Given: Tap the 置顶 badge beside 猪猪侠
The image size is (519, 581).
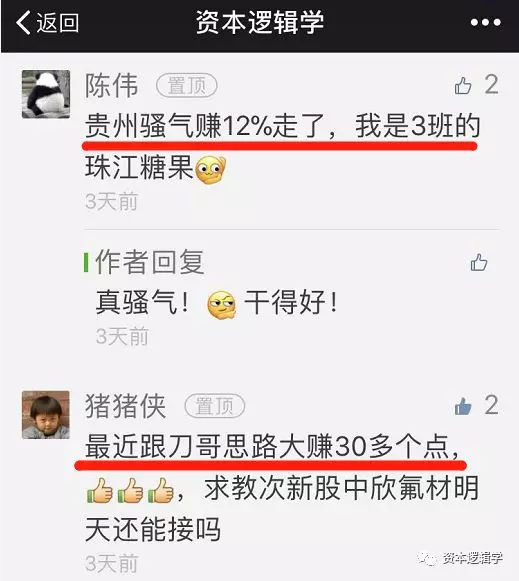Looking at the screenshot, I should tap(215, 406).
